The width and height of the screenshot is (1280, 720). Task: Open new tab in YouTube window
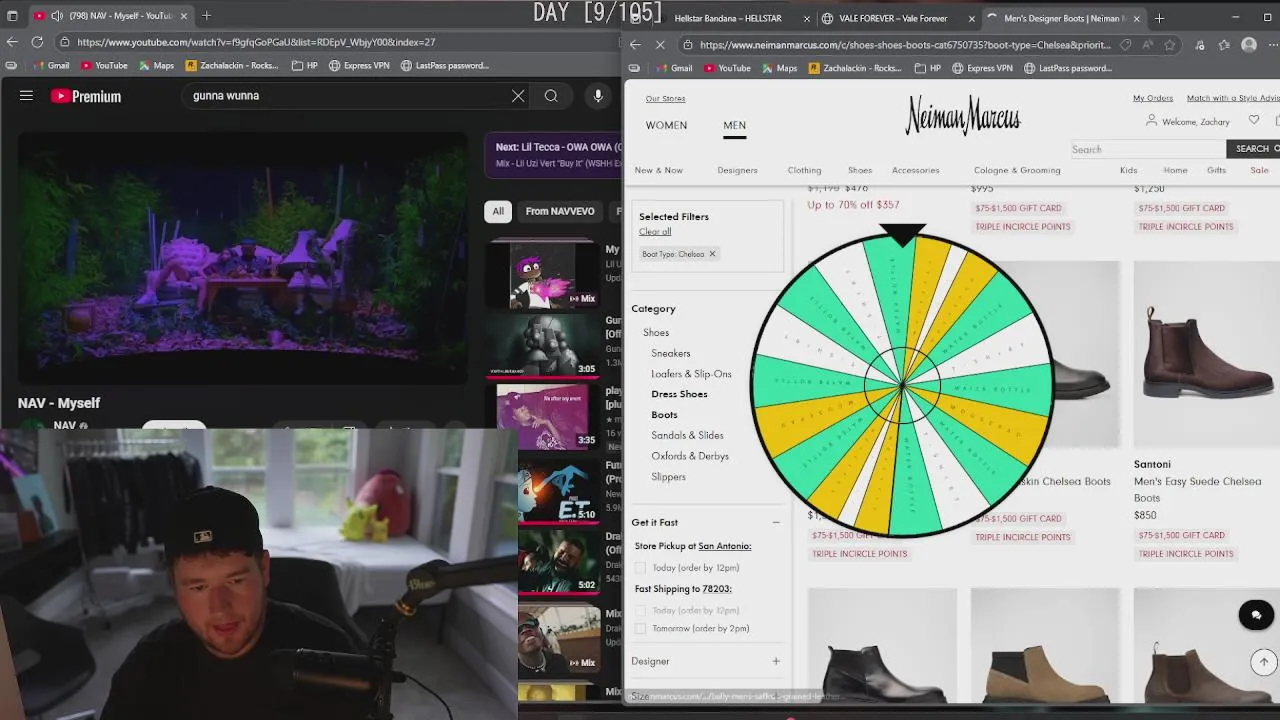pos(206,16)
